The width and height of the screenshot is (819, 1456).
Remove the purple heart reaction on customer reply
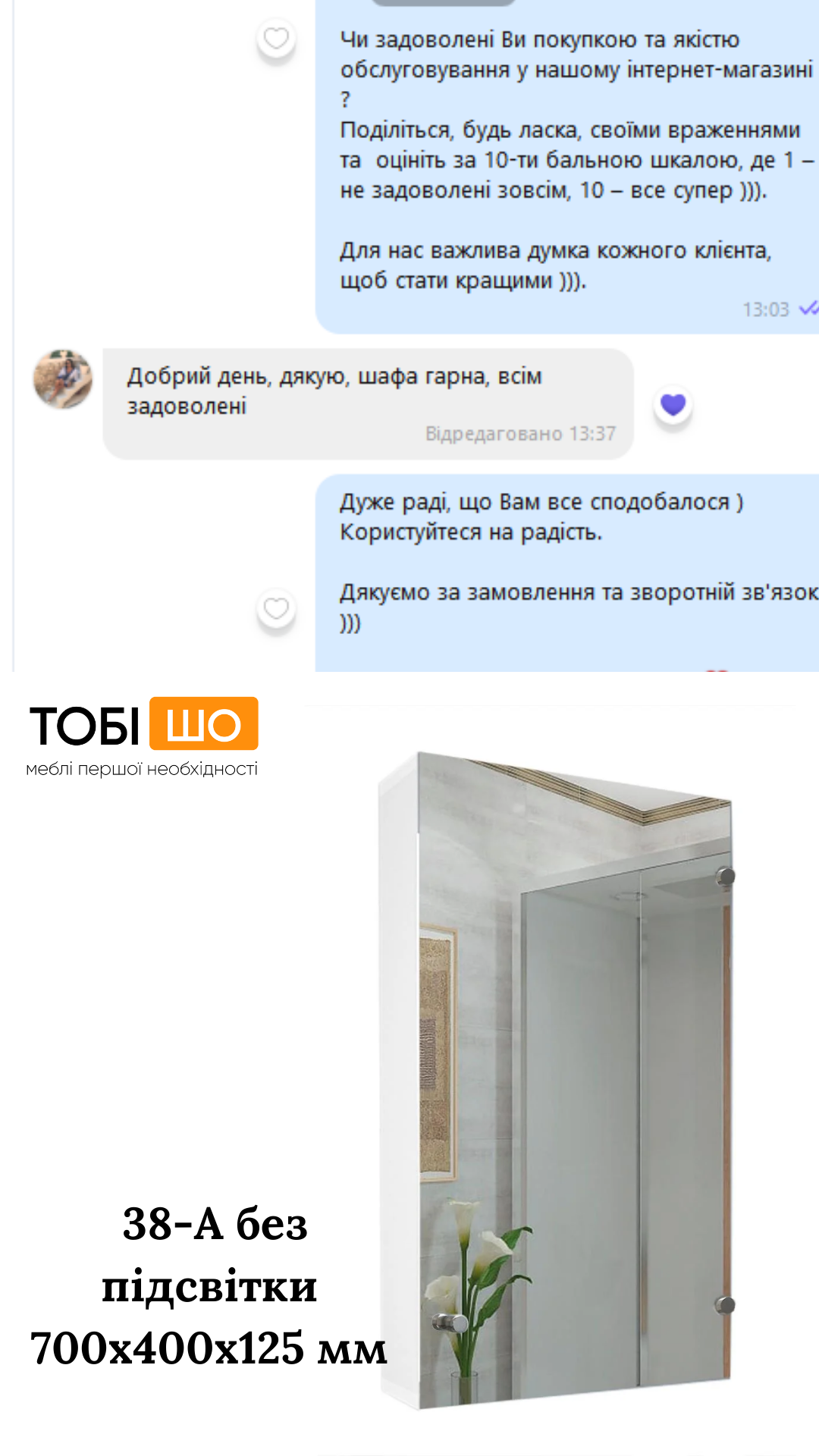(673, 405)
